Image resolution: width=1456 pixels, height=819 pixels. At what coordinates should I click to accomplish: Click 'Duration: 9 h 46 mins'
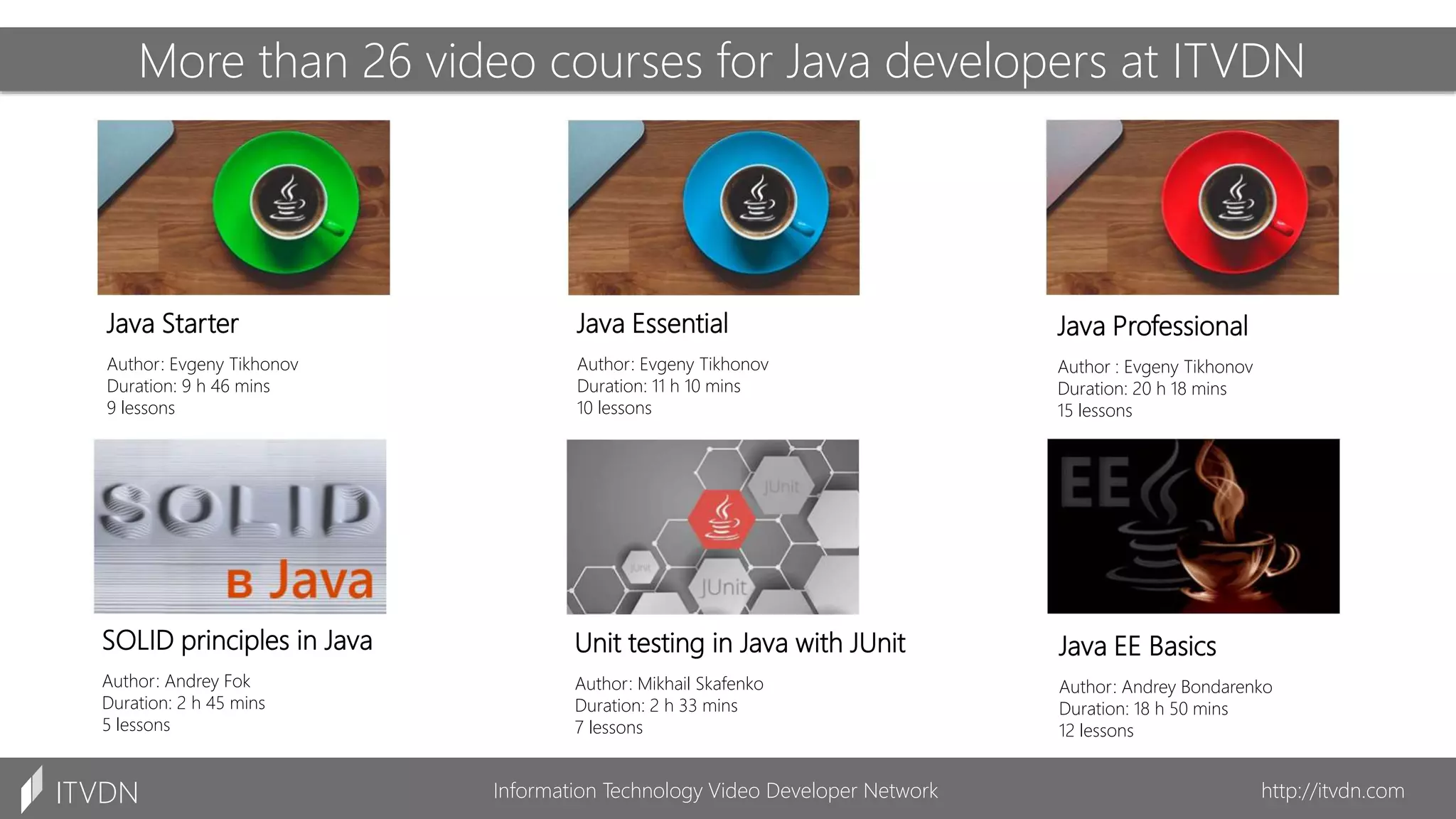tap(188, 386)
